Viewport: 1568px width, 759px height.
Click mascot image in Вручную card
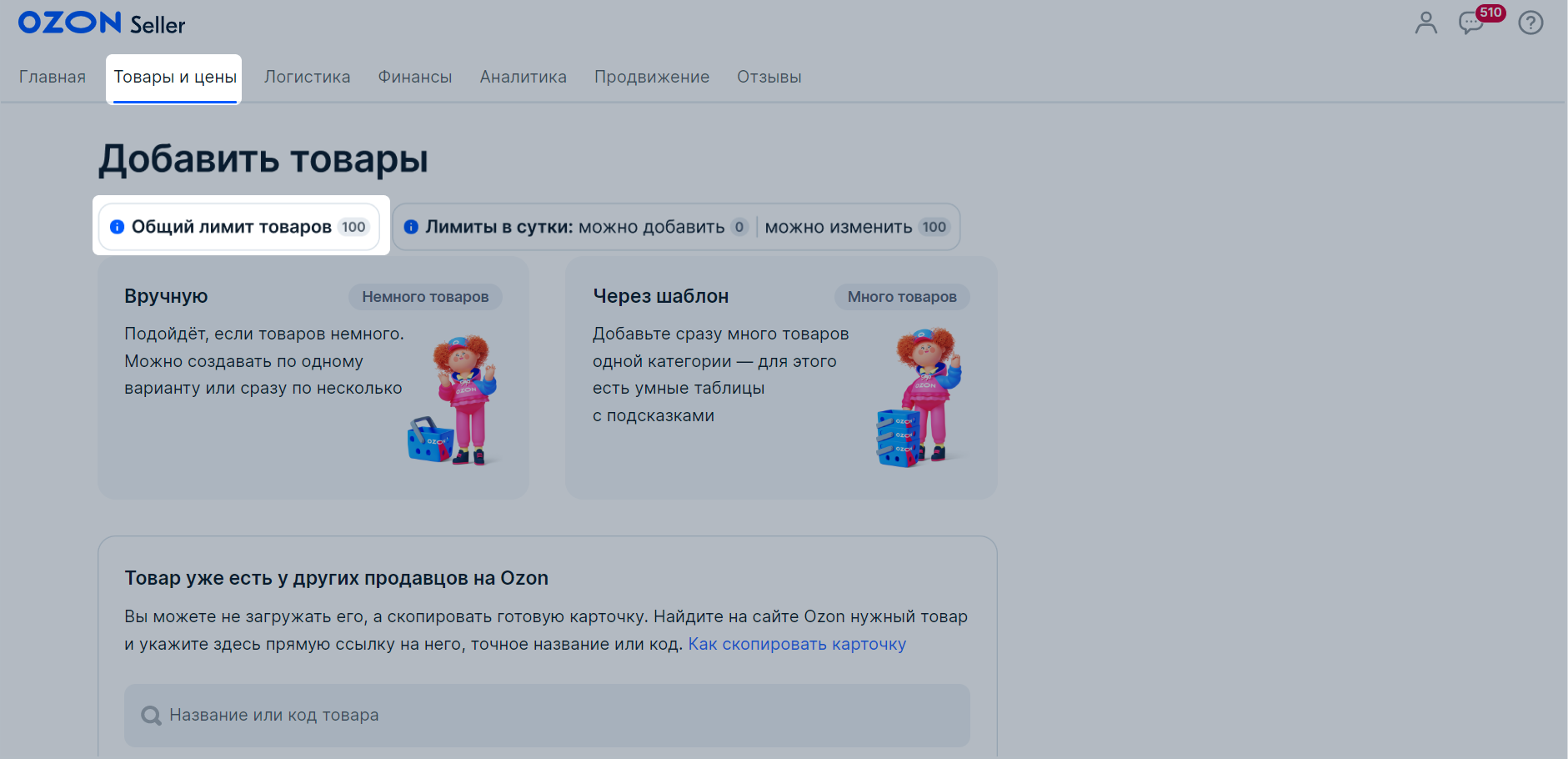coord(454,399)
